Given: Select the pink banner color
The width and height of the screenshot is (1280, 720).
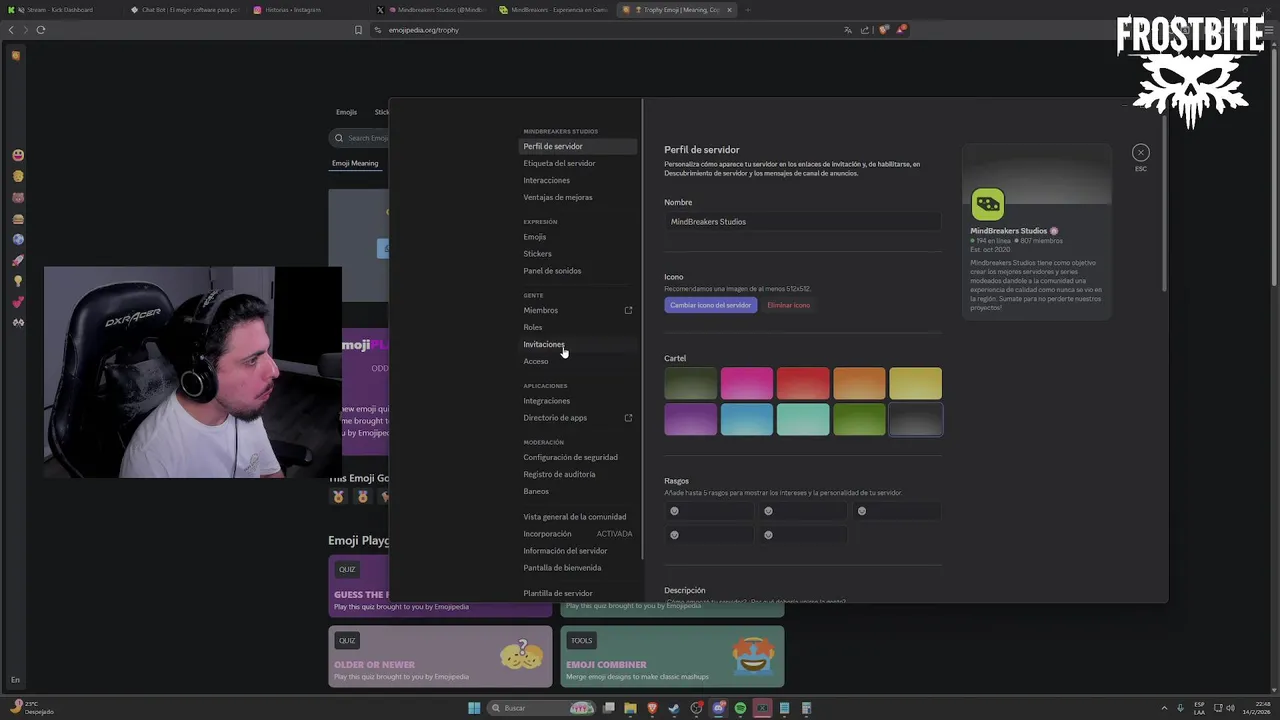Looking at the screenshot, I should tap(747, 383).
